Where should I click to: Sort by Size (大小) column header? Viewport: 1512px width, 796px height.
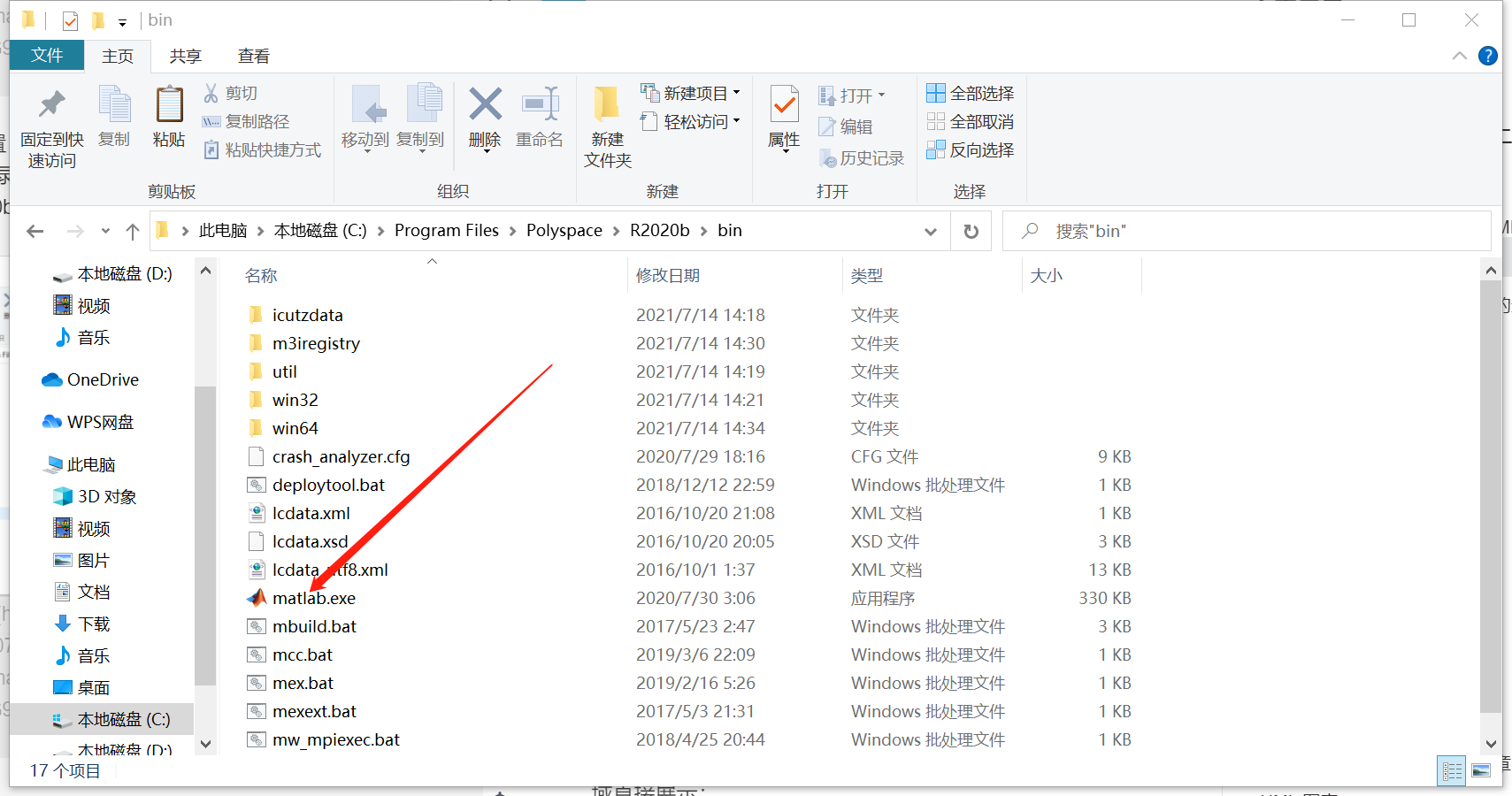[x=1047, y=275]
